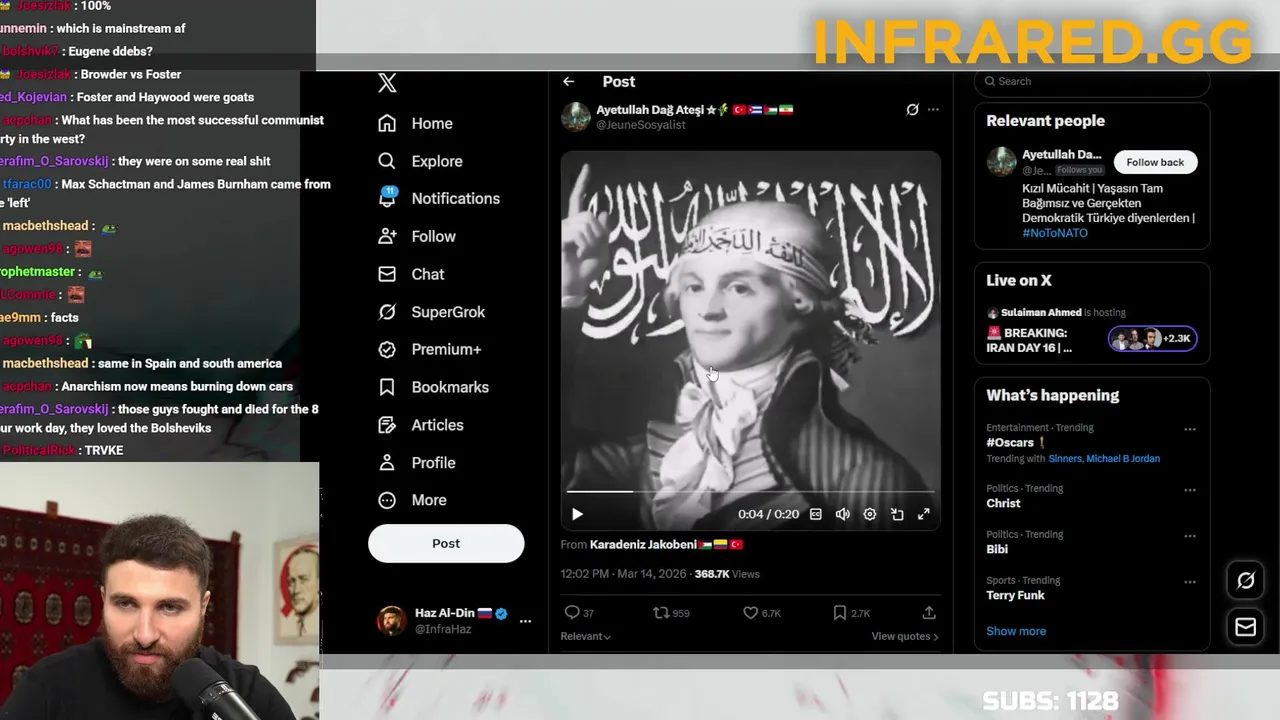Mute the video volume
Screen dimensions: 1280x720
843,514
